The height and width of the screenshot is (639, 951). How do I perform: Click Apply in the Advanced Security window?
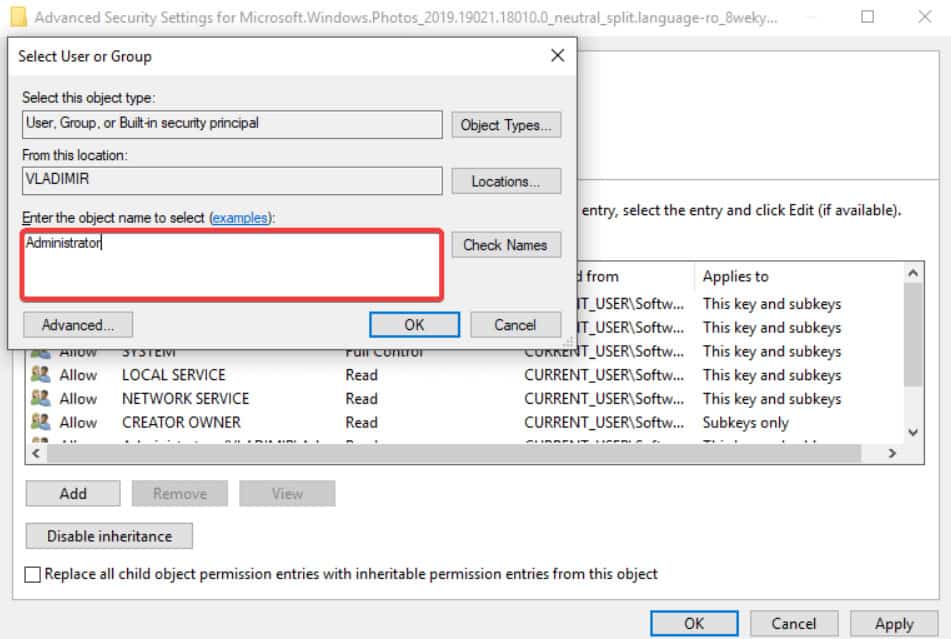893,623
